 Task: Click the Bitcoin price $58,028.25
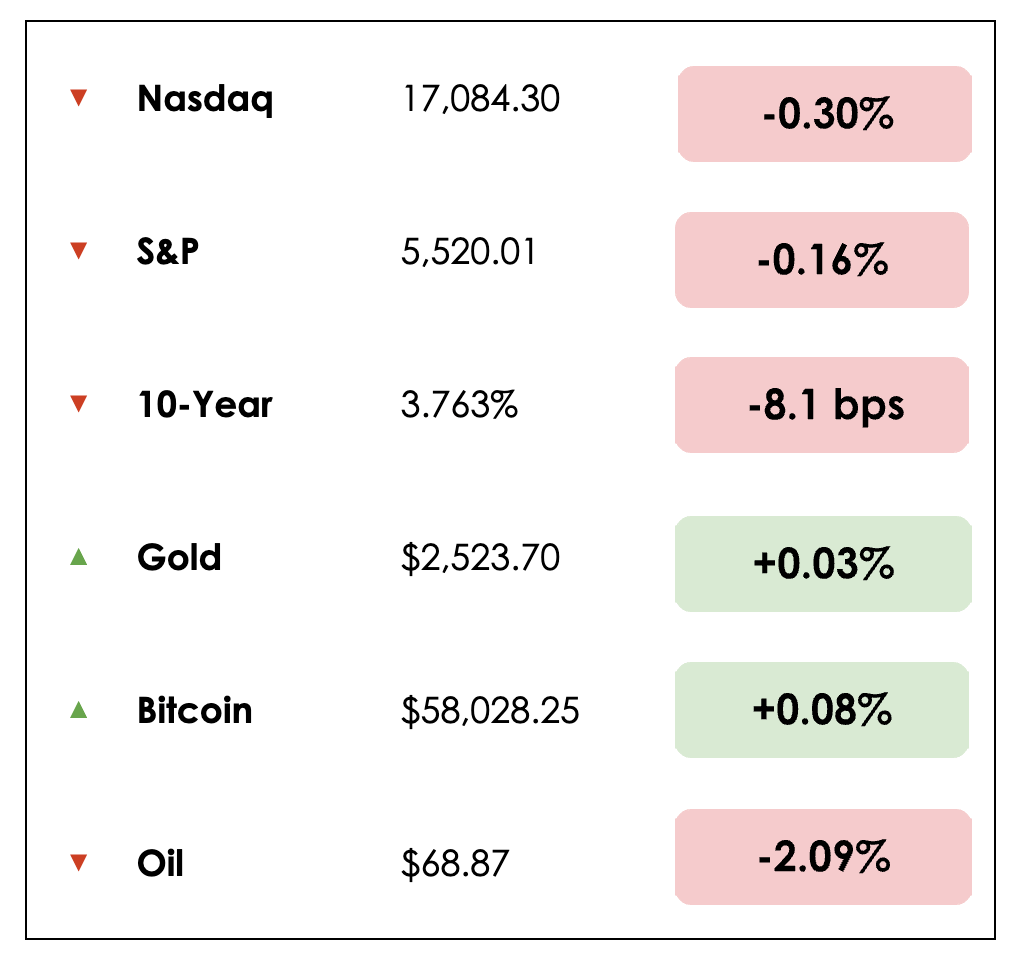[x=490, y=712]
